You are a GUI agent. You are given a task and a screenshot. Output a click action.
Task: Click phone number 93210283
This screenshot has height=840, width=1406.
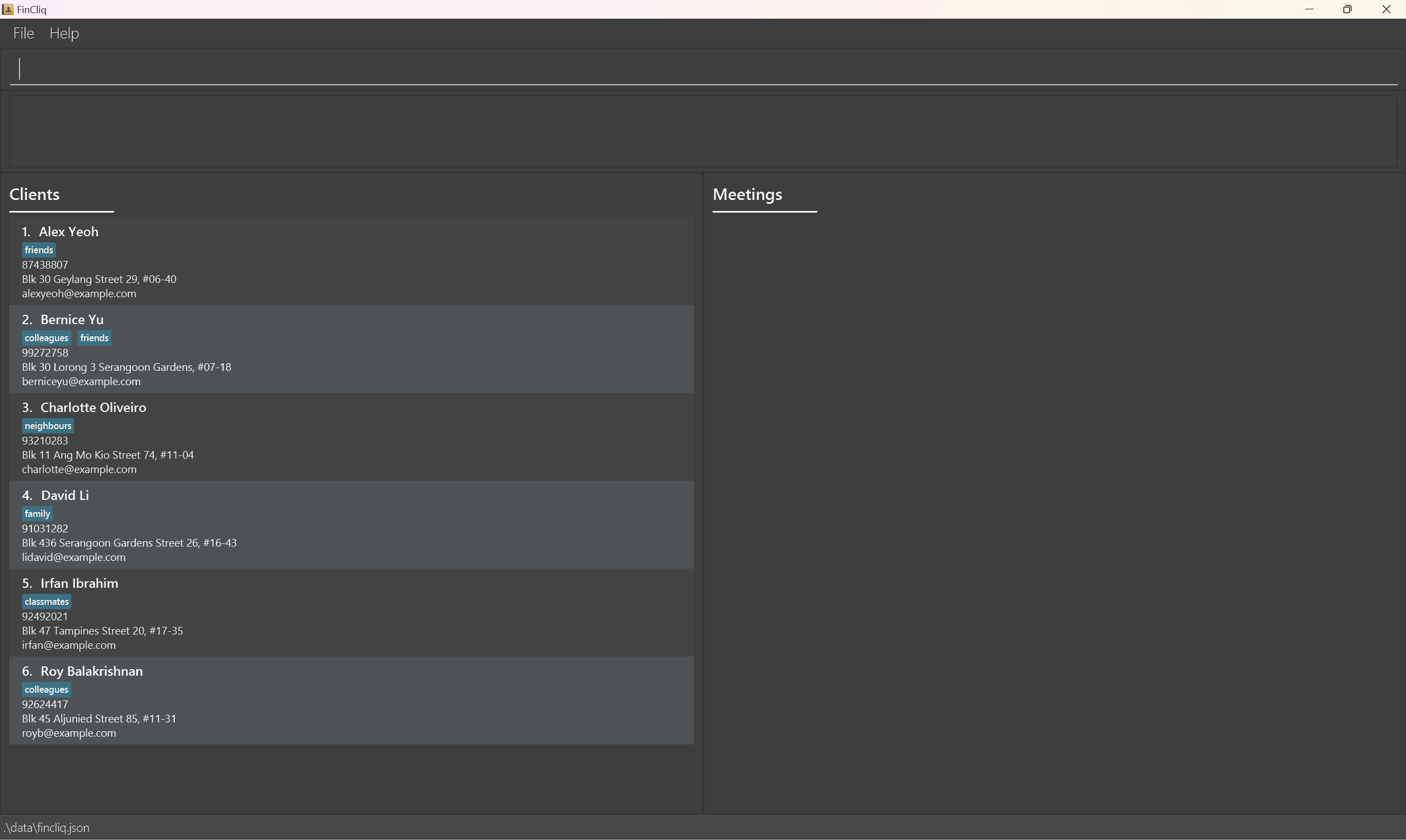coord(45,441)
